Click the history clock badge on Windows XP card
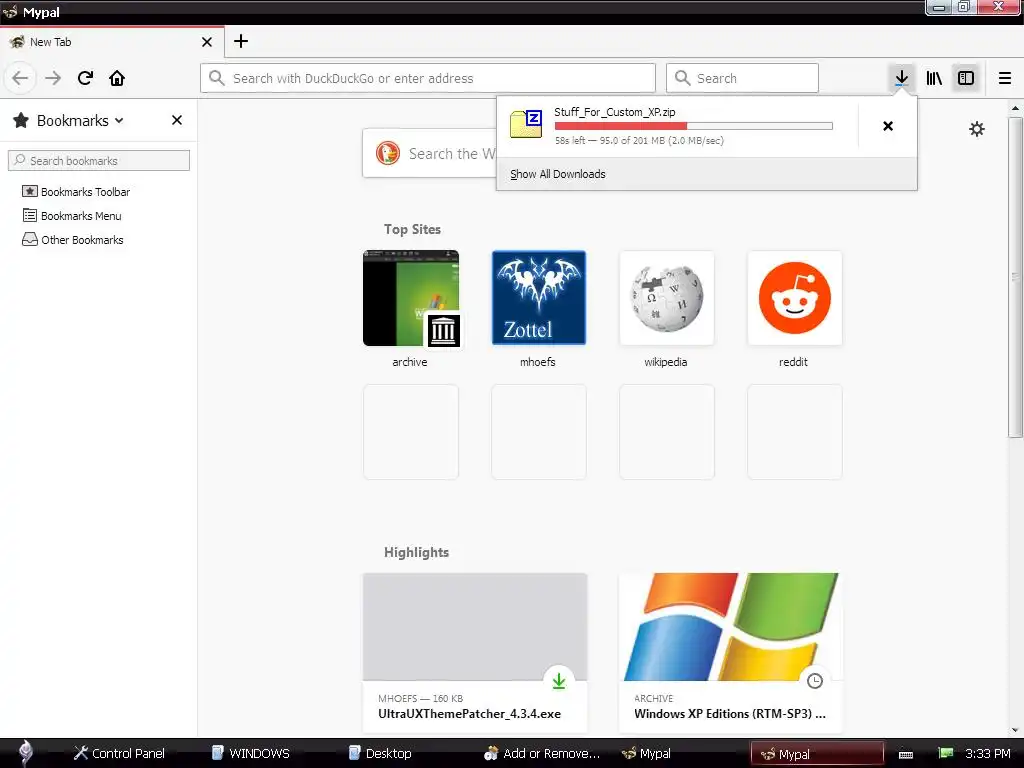 [814, 681]
